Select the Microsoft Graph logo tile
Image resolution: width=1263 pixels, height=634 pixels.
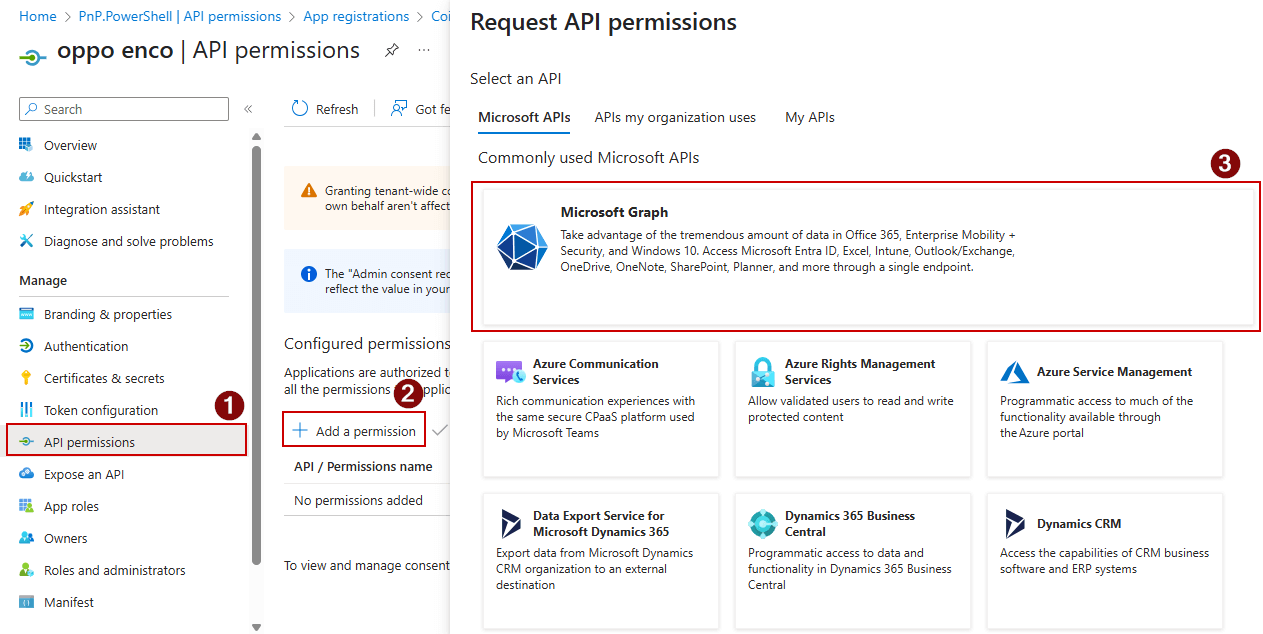click(x=521, y=248)
